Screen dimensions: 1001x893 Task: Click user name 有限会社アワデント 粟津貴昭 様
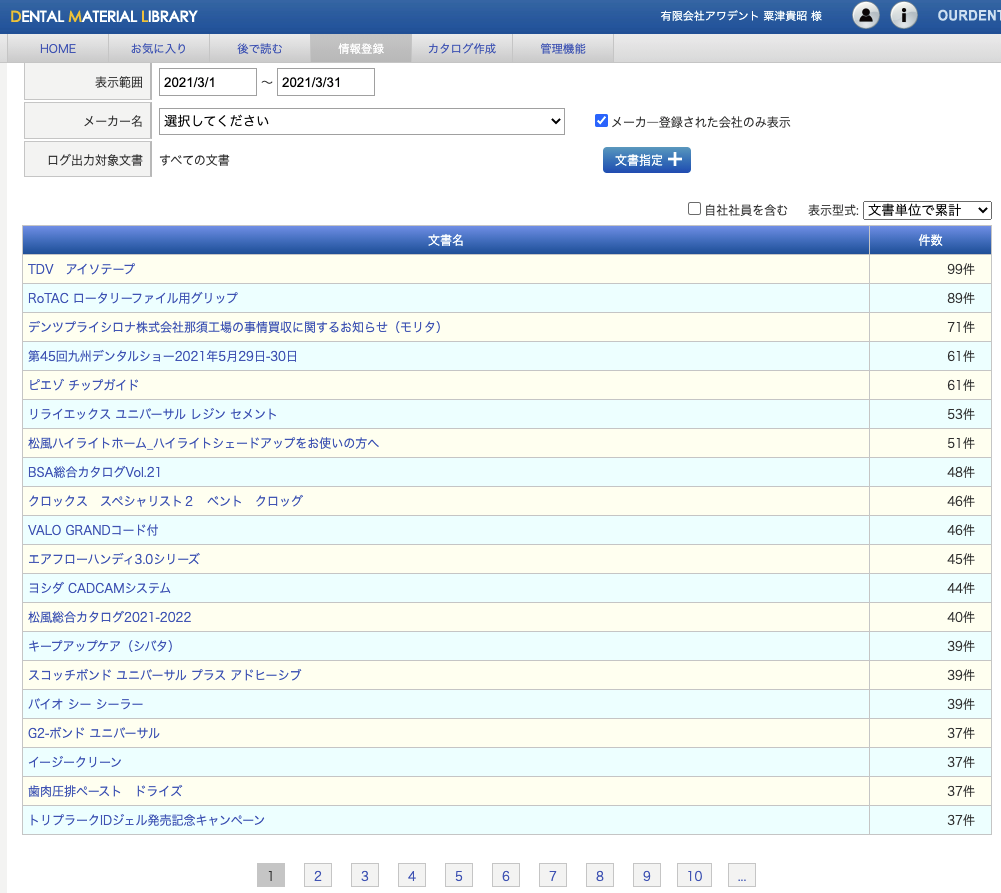coord(741,16)
